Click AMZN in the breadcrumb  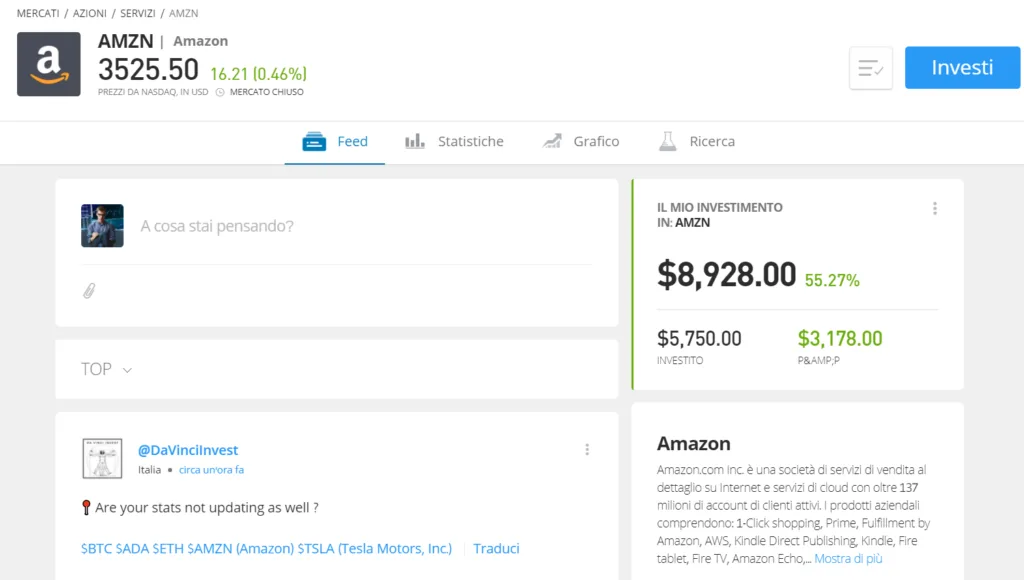(x=184, y=13)
